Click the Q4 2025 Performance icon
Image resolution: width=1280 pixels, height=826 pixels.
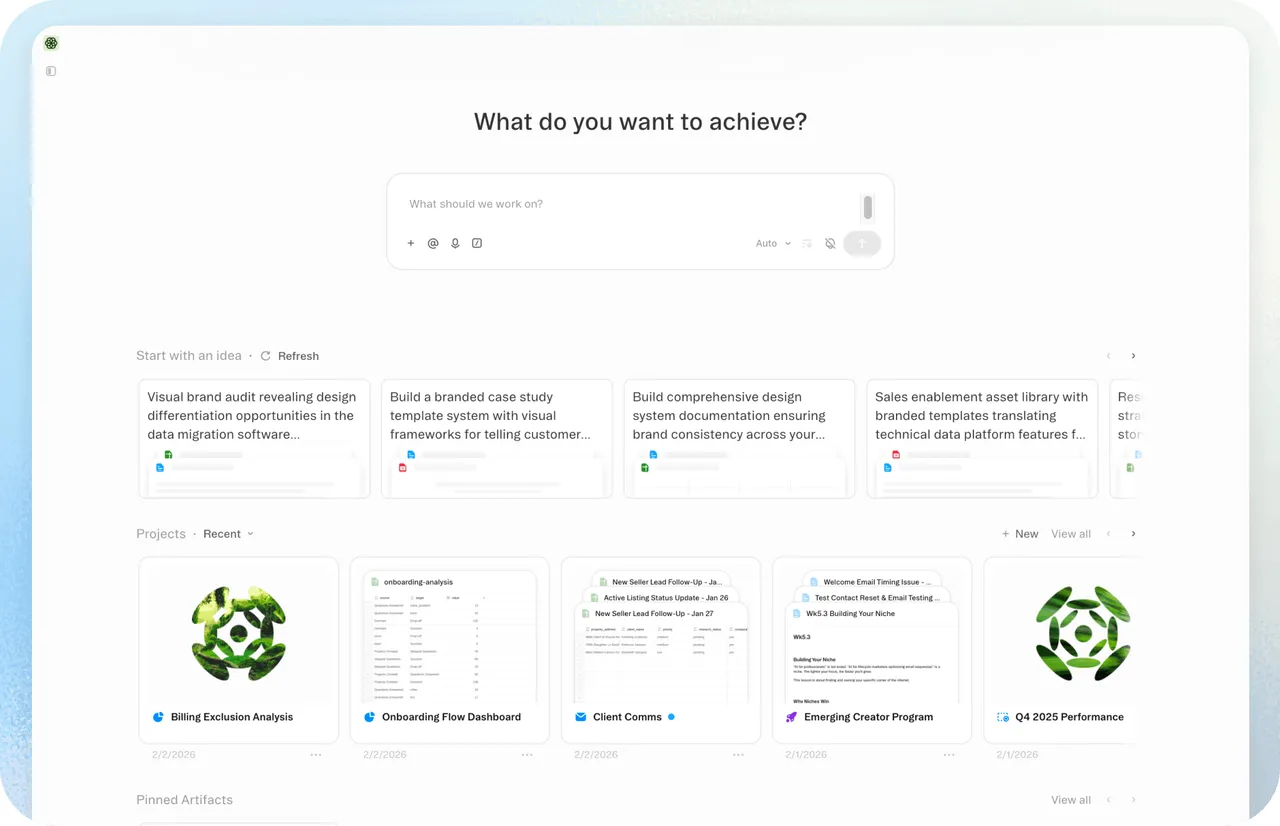(1003, 717)
